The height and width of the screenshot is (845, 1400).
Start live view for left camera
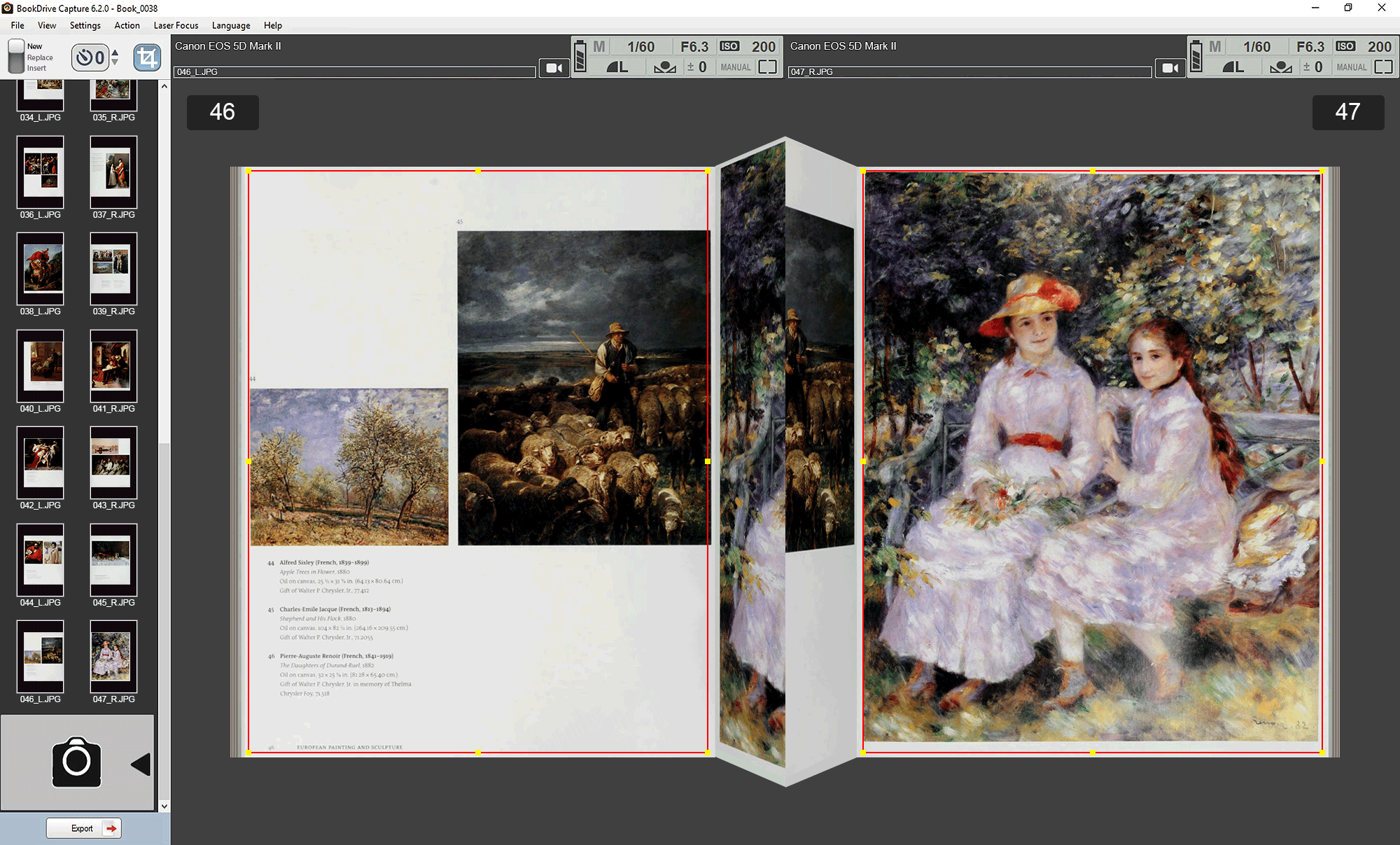click(554, 68)
